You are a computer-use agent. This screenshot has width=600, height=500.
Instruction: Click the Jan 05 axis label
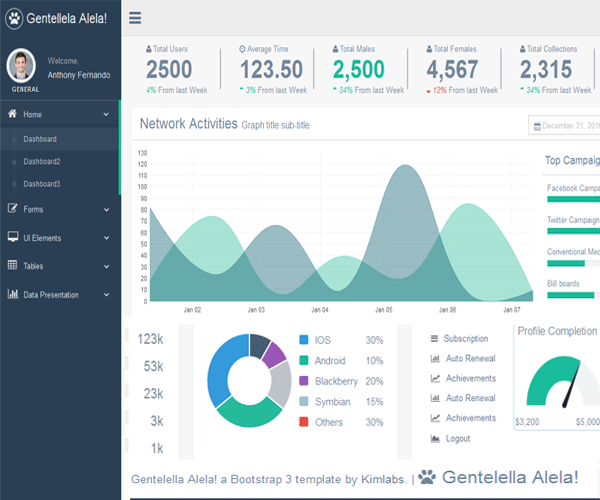[383, 310]
